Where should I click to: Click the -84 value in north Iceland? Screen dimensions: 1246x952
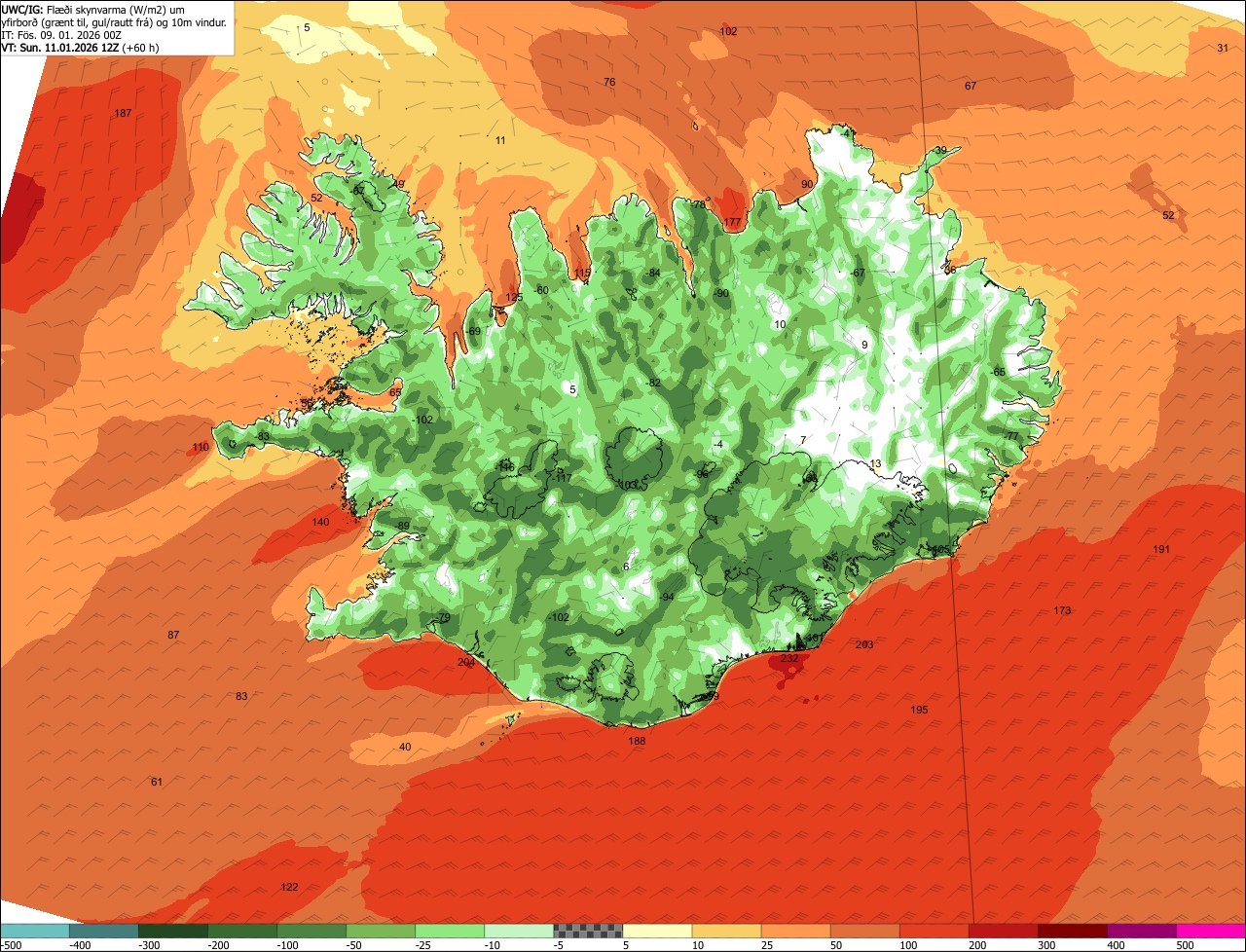654,273
